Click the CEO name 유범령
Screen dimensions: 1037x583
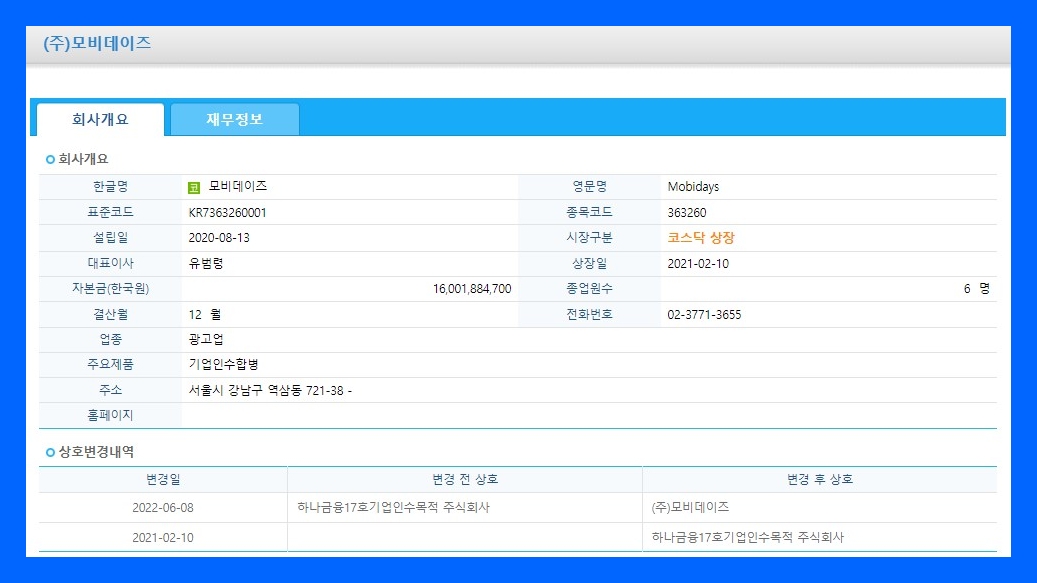206,264
